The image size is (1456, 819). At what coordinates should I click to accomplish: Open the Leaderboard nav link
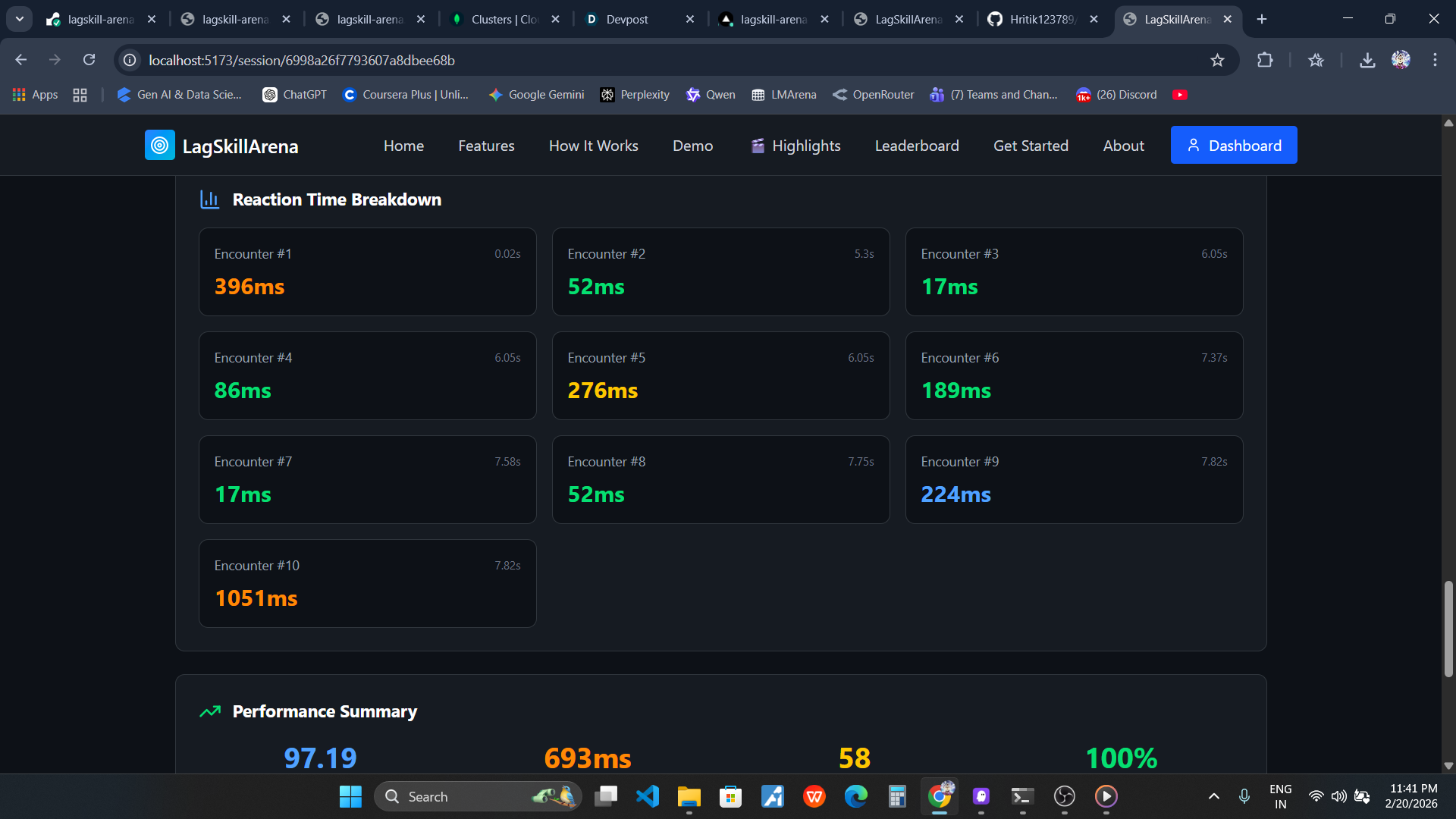[916, 146]
